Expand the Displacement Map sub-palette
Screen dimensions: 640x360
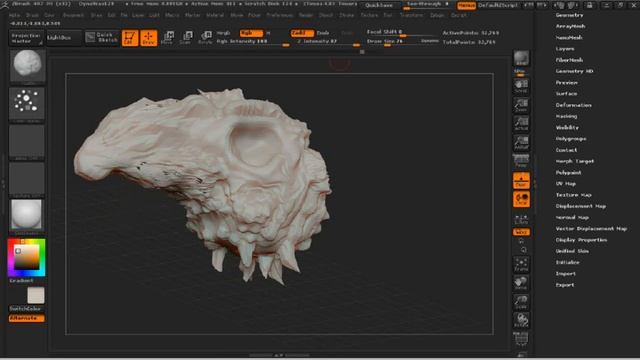pos(581,207)
